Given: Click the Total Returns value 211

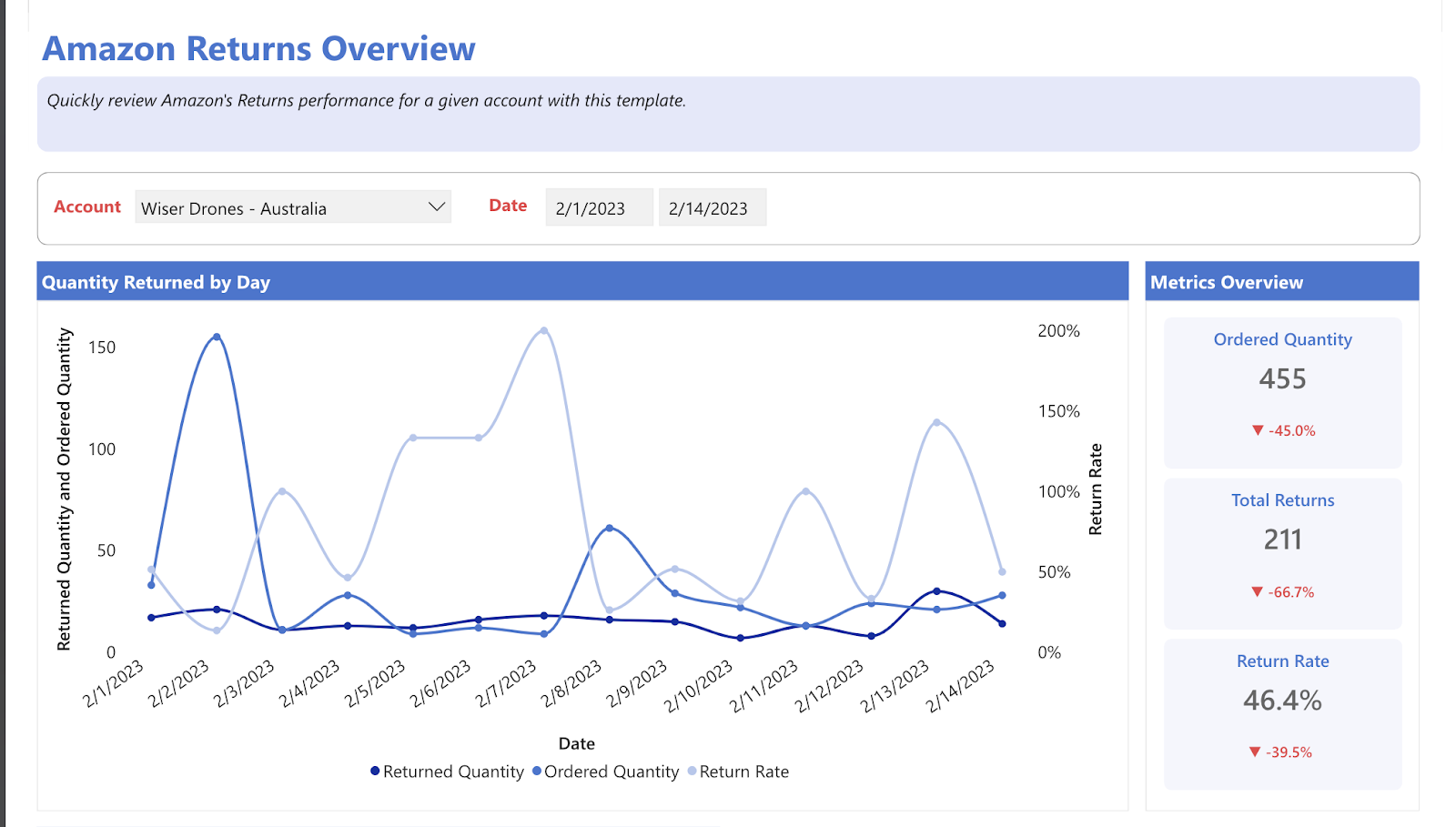Looking at the screenshot, I should point(1283,540).
